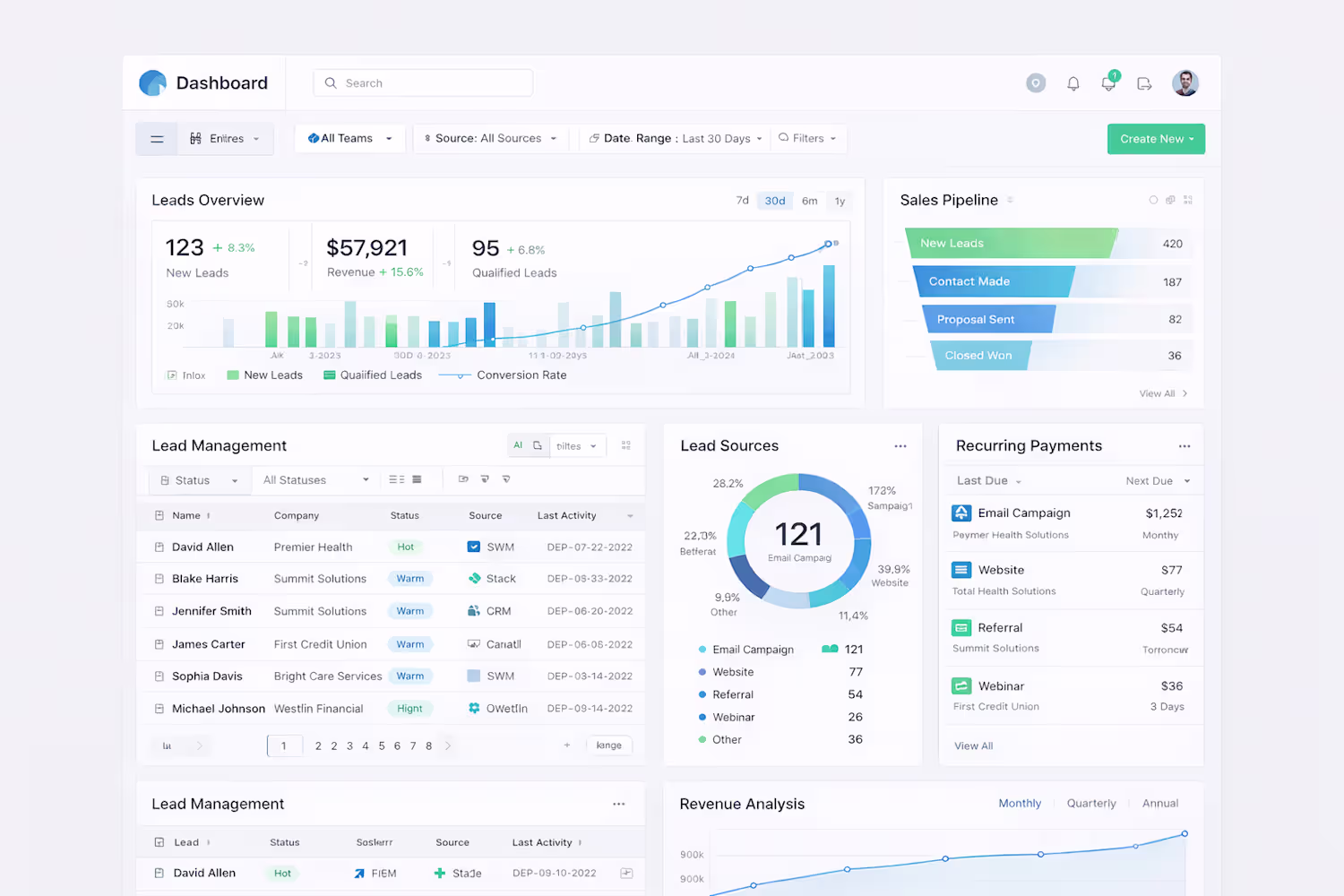Toggle the hamburger menu button

coord(157,139)
